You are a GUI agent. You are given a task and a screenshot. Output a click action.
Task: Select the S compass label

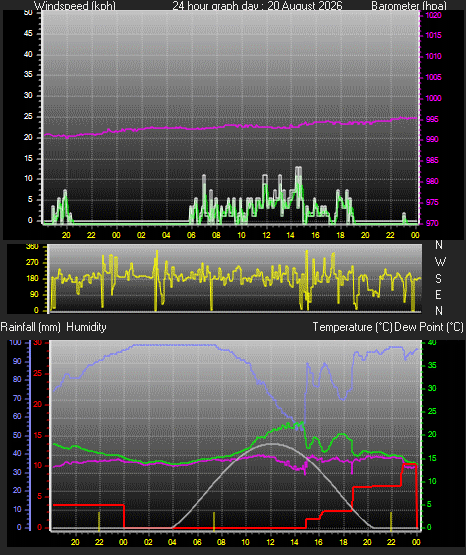click(x=438, y=279)
